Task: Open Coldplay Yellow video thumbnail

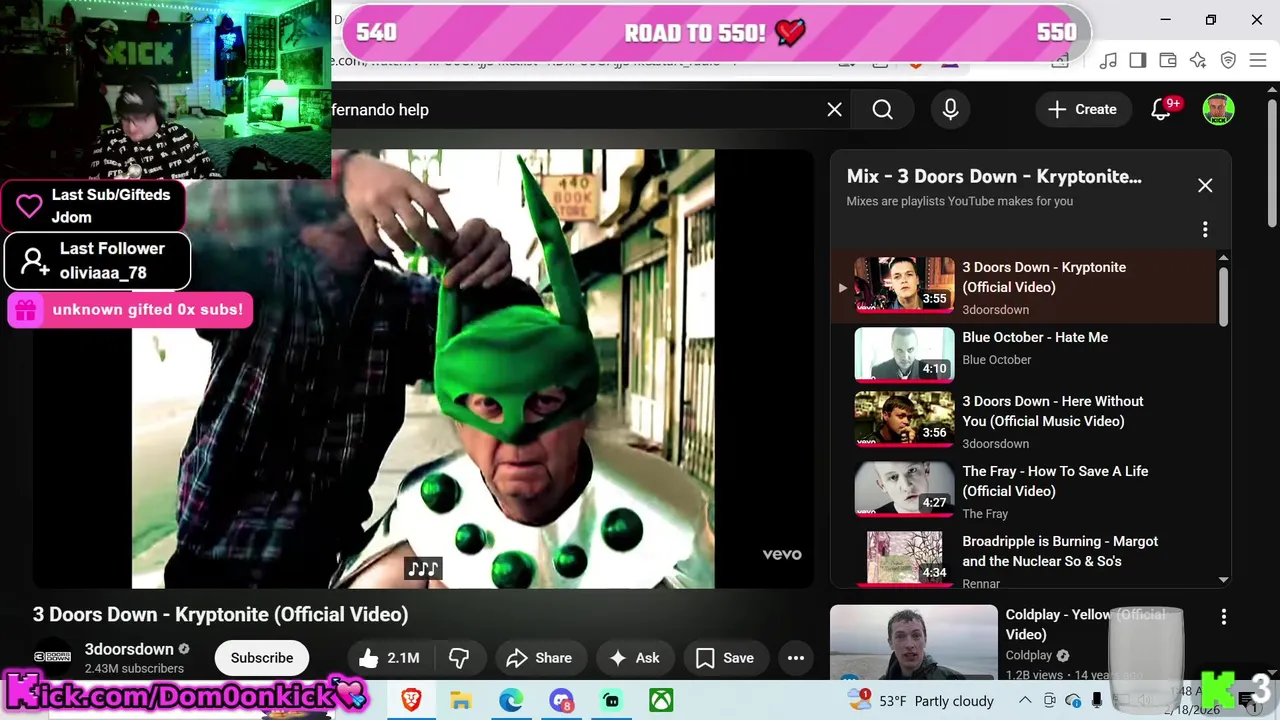Action: [x=913, y=642]
